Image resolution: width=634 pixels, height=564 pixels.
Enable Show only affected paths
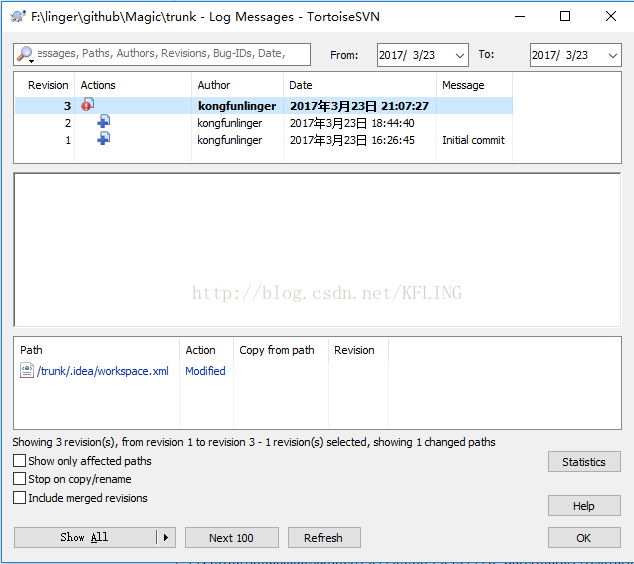pyautogui.click(x=19, y=460)
